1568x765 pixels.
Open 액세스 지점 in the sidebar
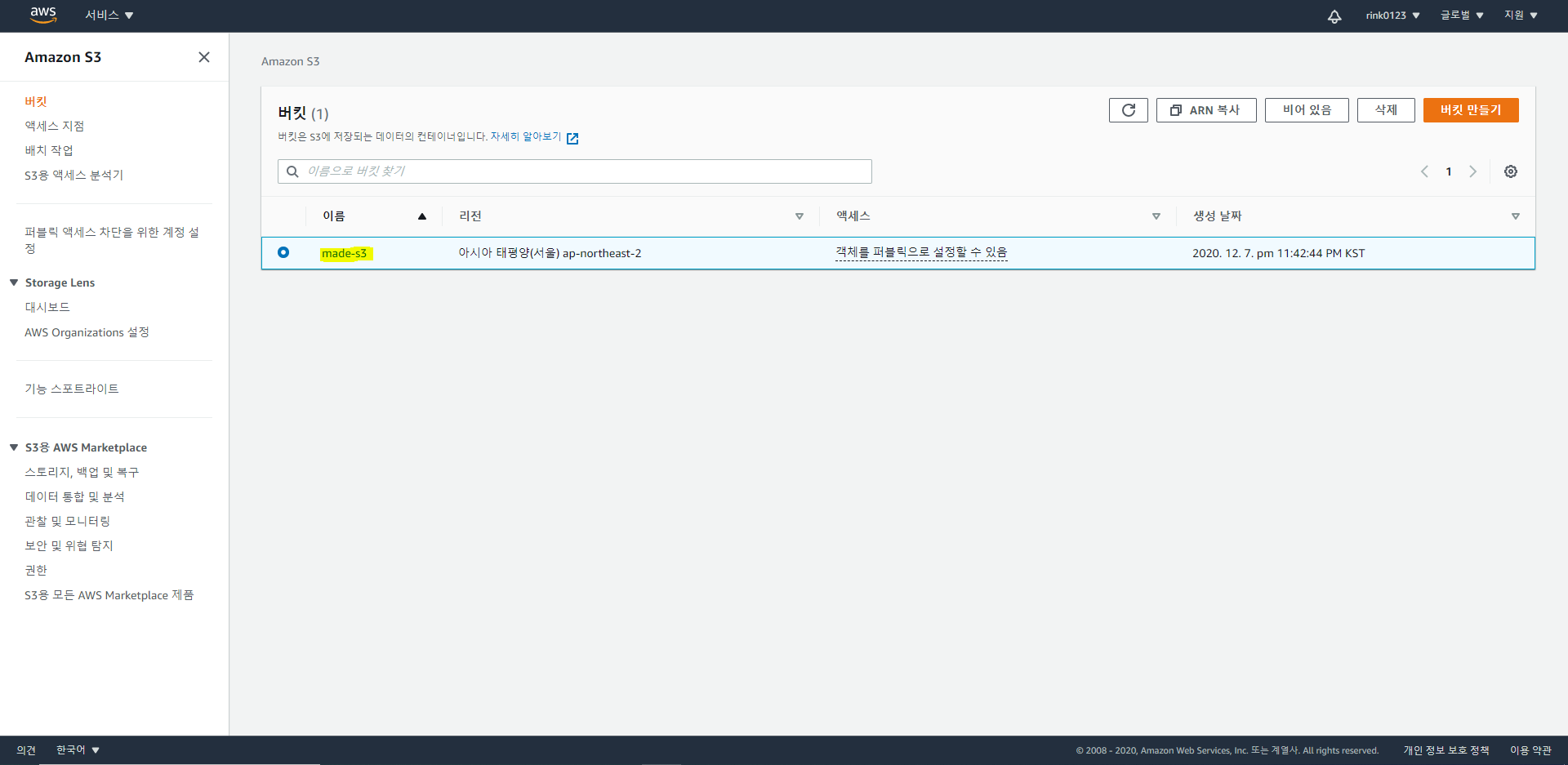tap(55, 126)
